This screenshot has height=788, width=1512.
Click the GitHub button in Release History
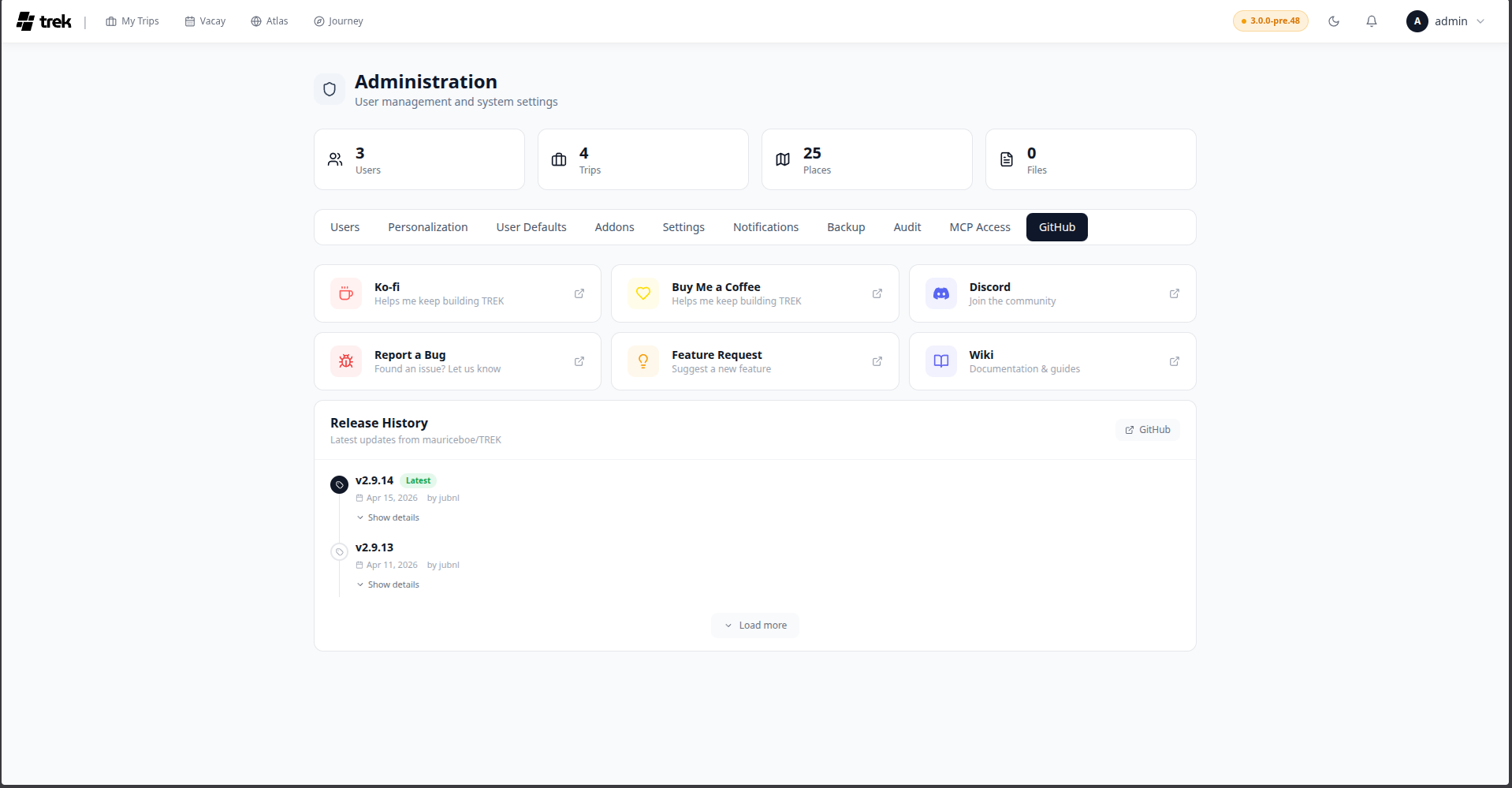[x=1148, y=430]
